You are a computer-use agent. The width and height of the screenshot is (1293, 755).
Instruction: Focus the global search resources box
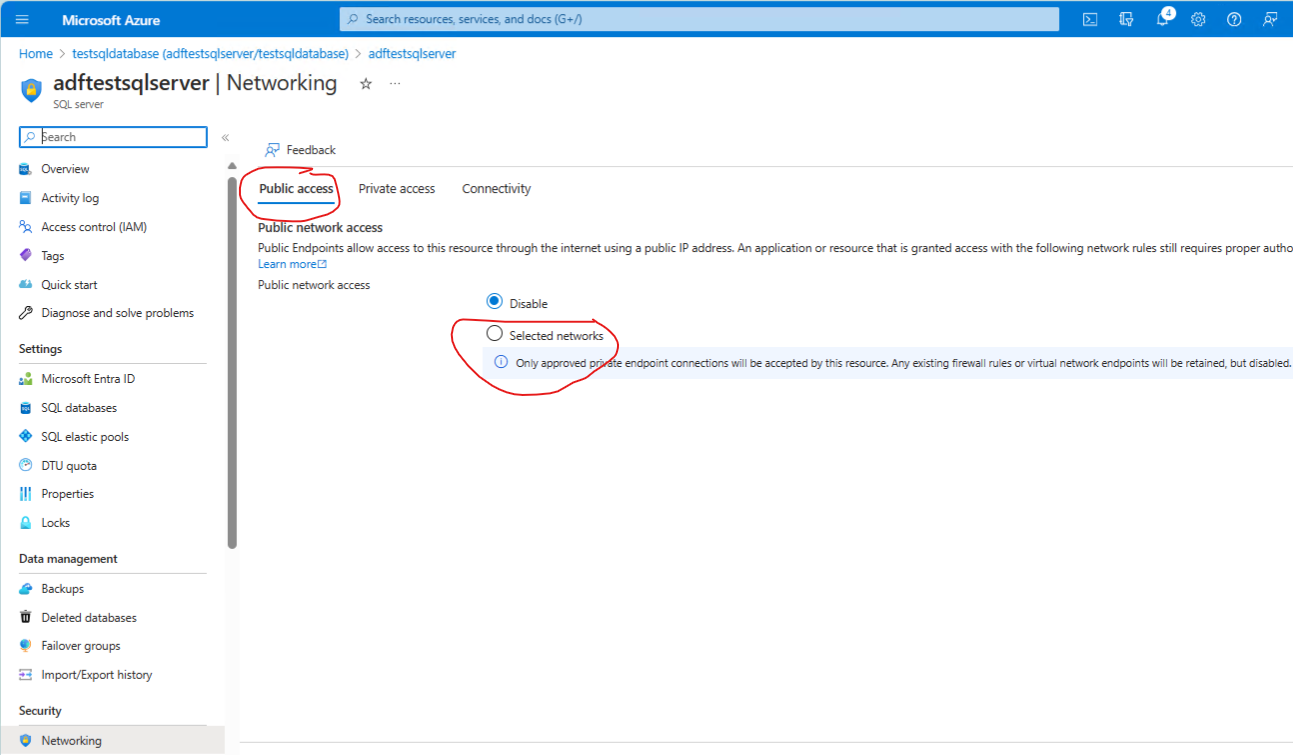coord(699,19)
